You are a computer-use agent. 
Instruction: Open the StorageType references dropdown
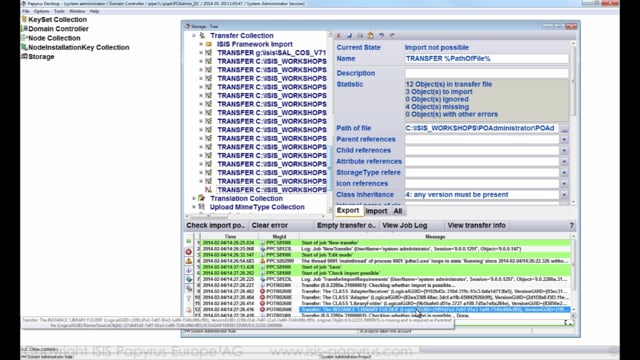[x=564, y=172]
